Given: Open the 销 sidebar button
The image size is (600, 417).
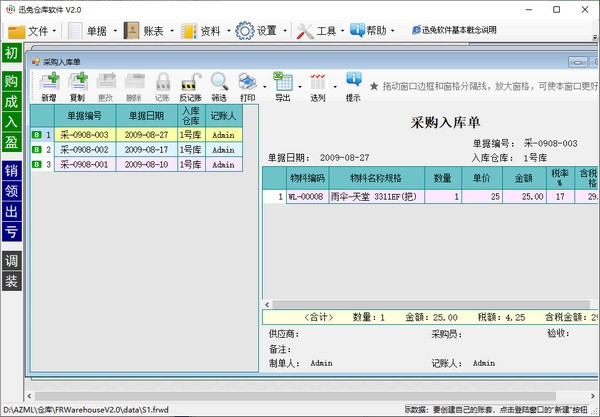Looking at the screenshot, I should pos(11,171).
